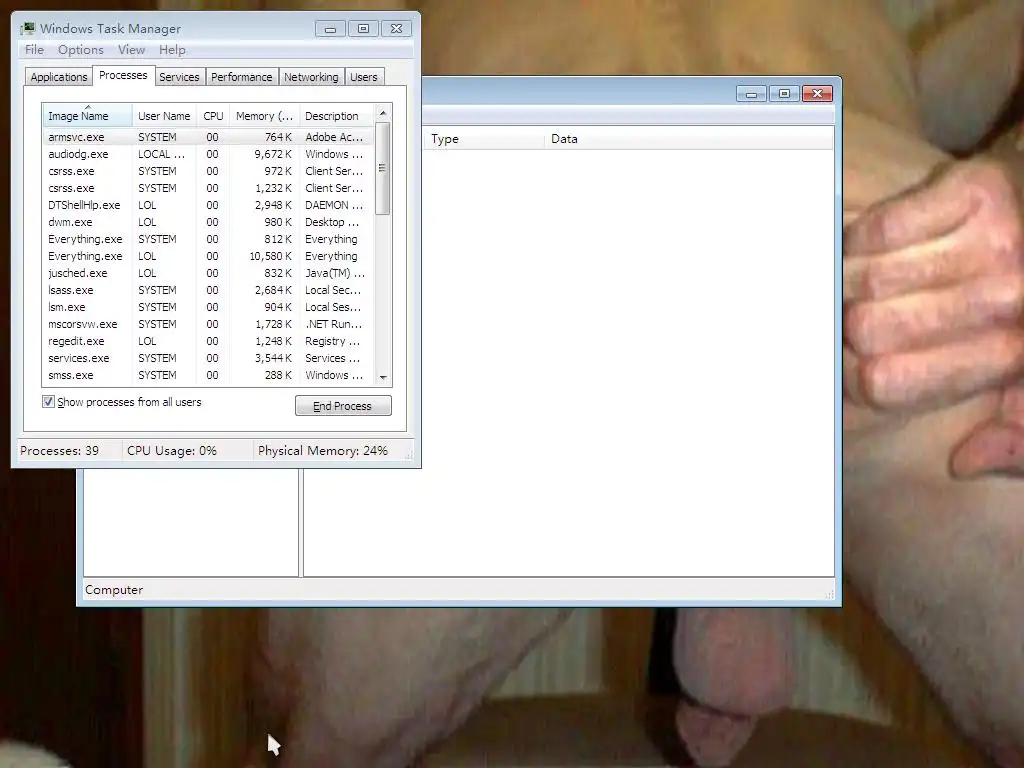Click the 10,580 K memory value
Image resolution: width=1024 pixels, height=768 pixels.
click(270, 256)
